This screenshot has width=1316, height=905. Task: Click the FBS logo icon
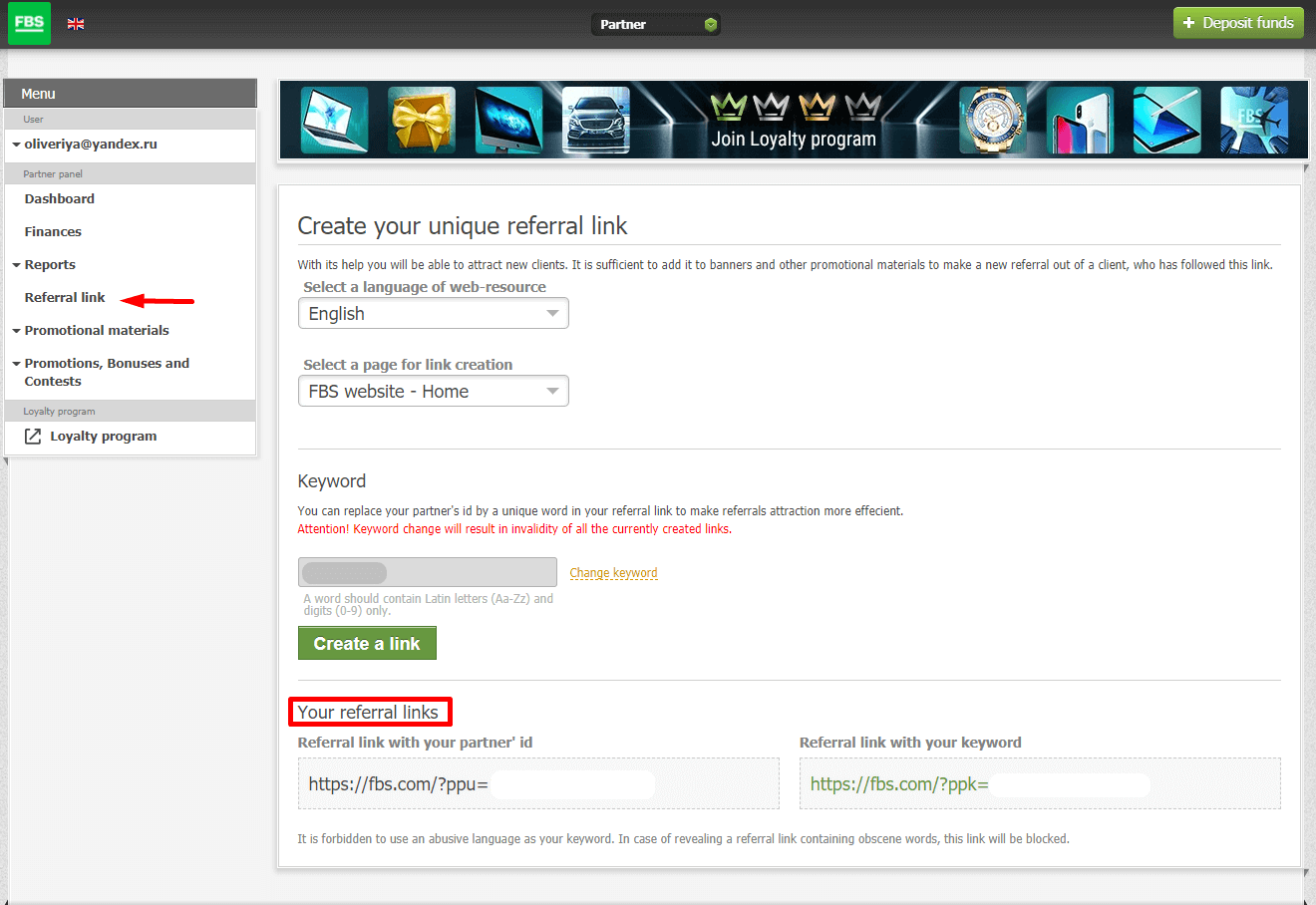point(29,23)
